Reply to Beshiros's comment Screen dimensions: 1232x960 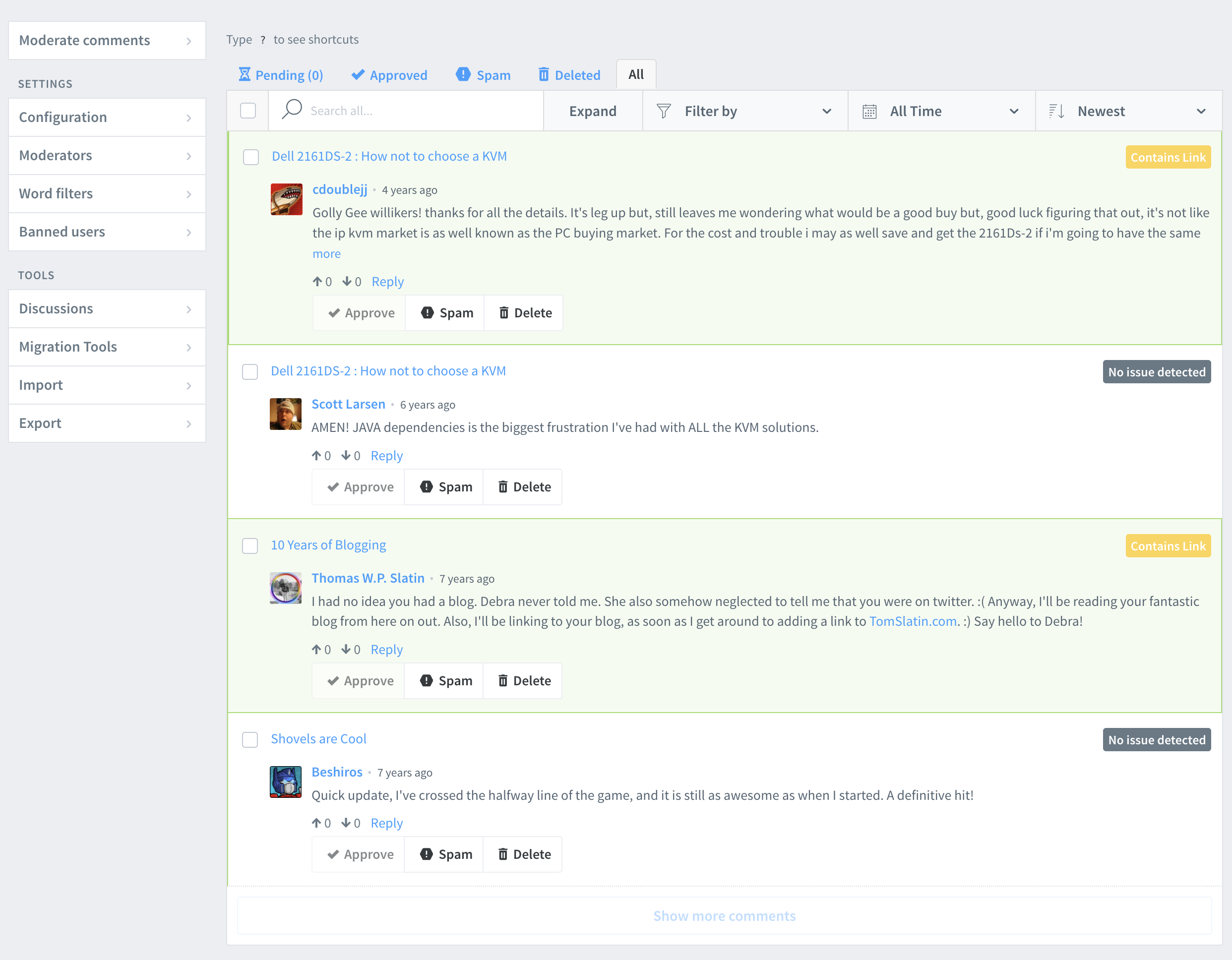pyautogui.click(x=387, y=823)
